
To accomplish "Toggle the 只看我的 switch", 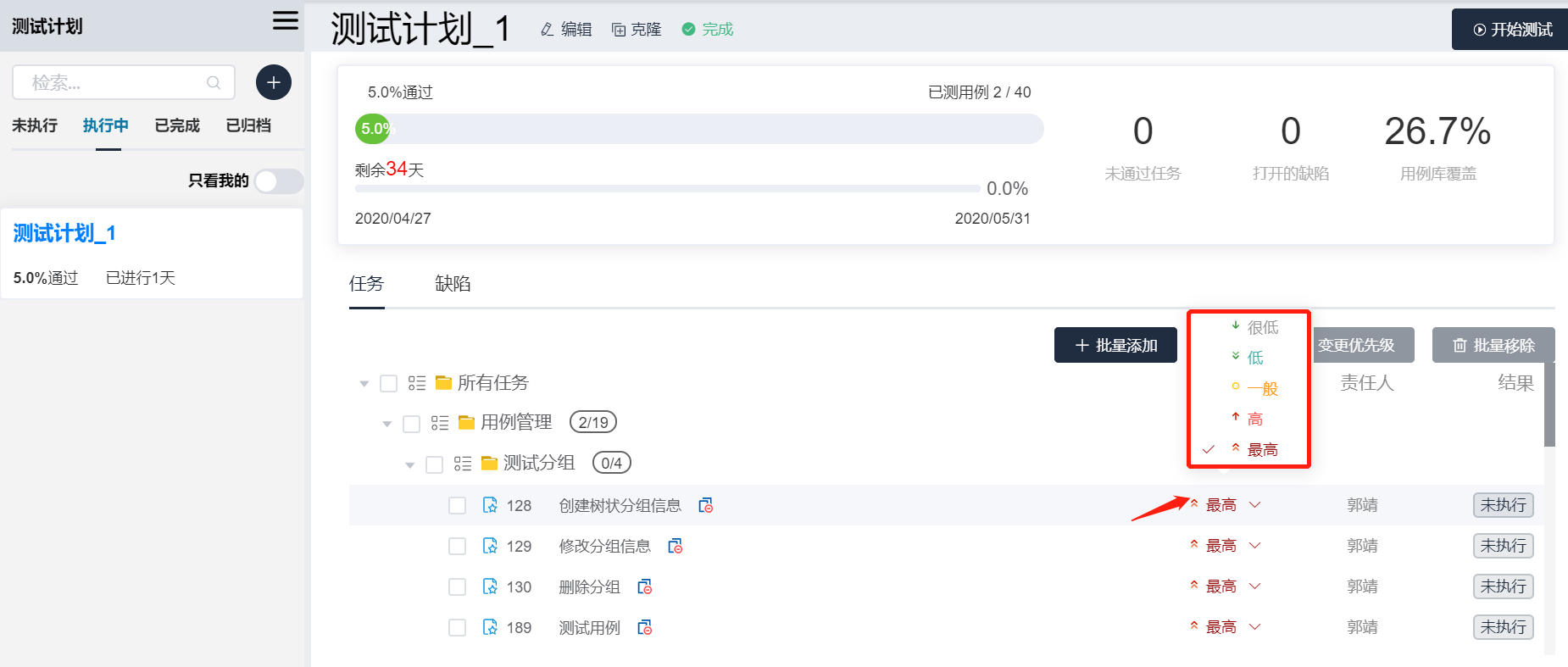I will click(x=279, y=181).
